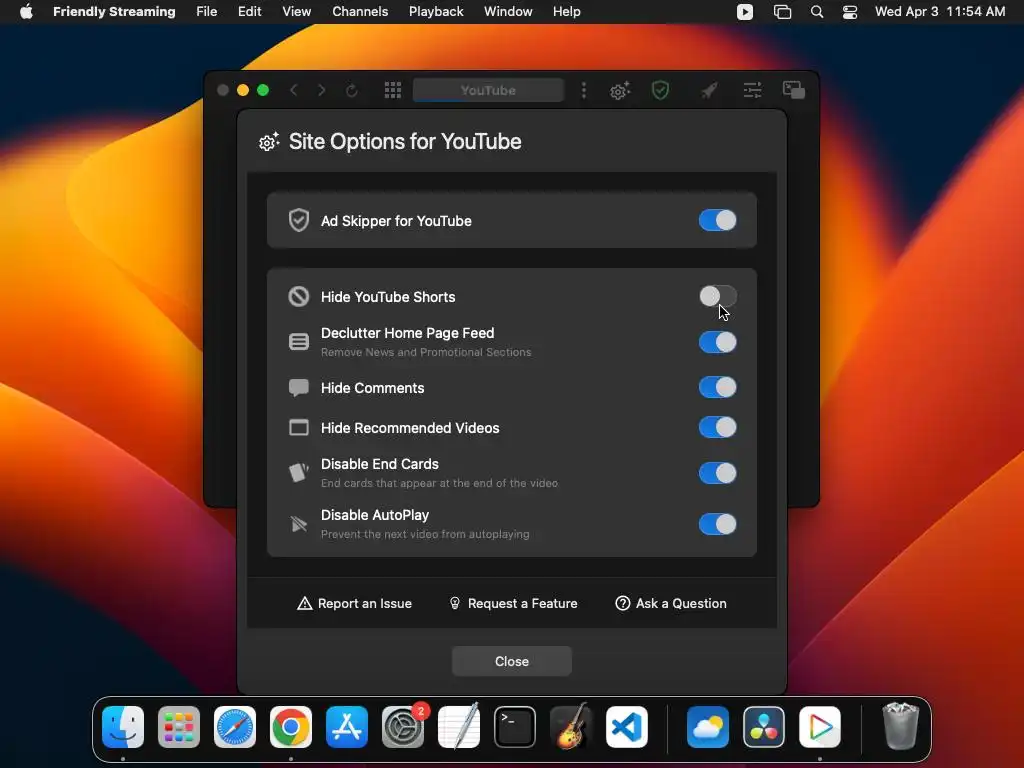This screenshot has width=1024, height=768.
Task: Open Finder from the dock
Action: pyautogui.click(x=123, y=727)
